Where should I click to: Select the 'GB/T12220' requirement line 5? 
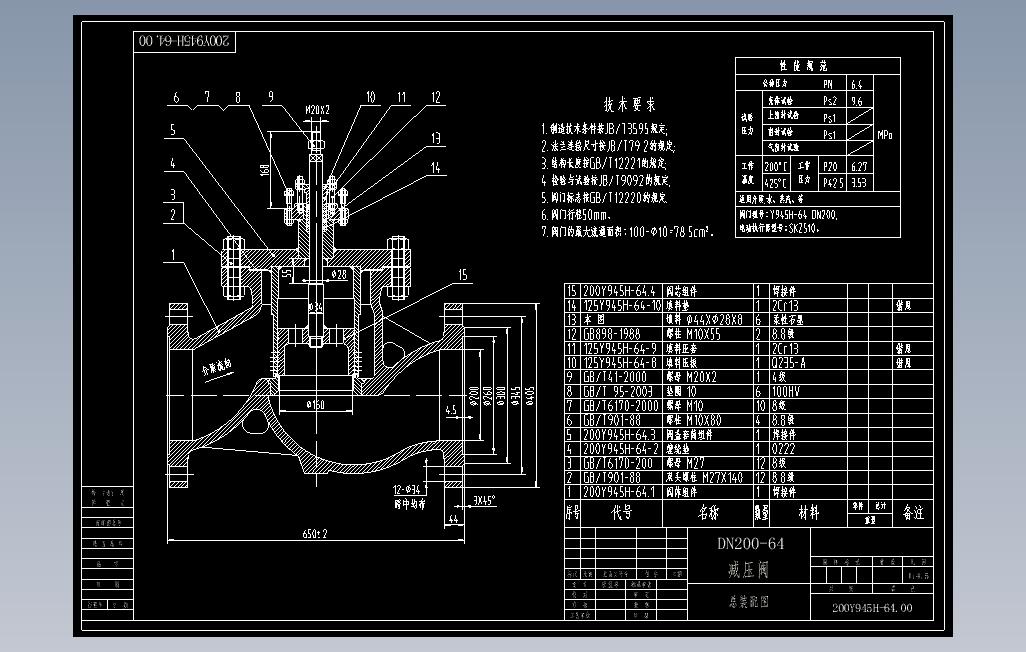click(605, 197)
